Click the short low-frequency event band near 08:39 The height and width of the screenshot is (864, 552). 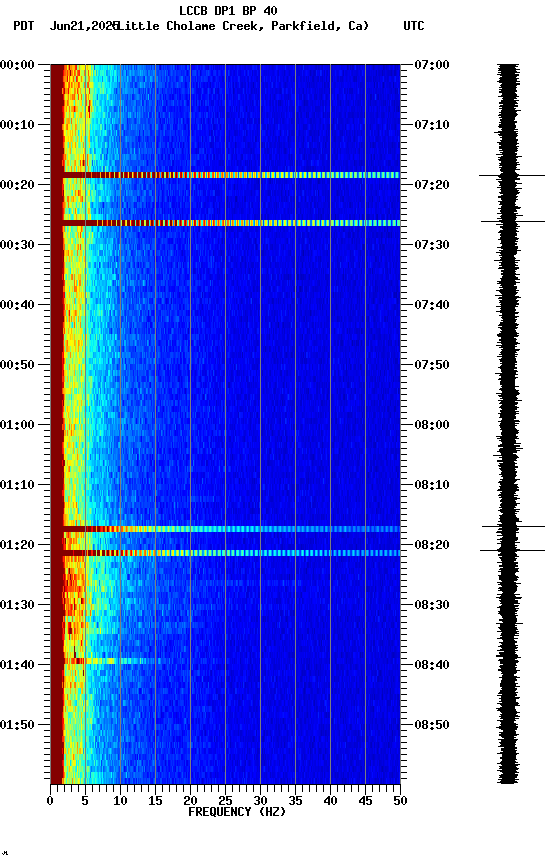click(113, 661)
